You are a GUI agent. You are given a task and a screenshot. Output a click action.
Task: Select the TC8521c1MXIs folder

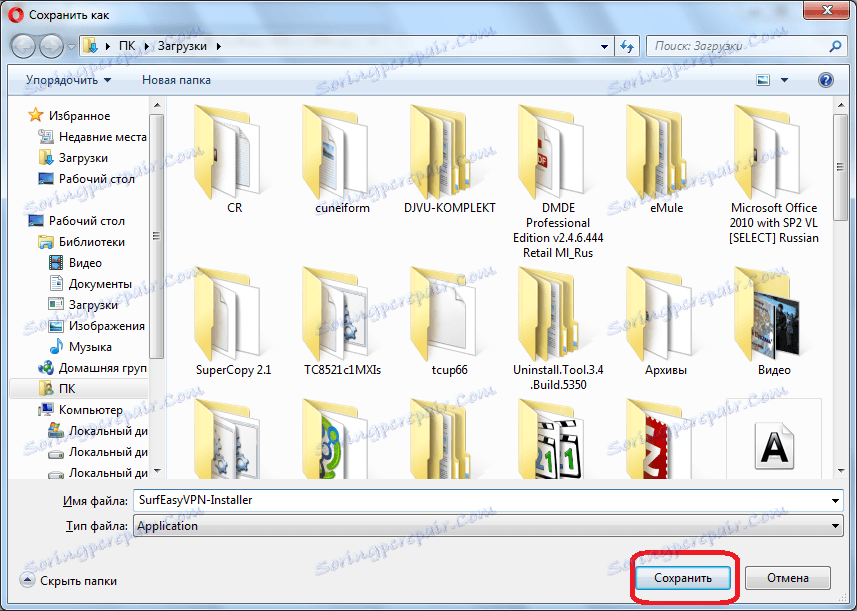point(342,321)
